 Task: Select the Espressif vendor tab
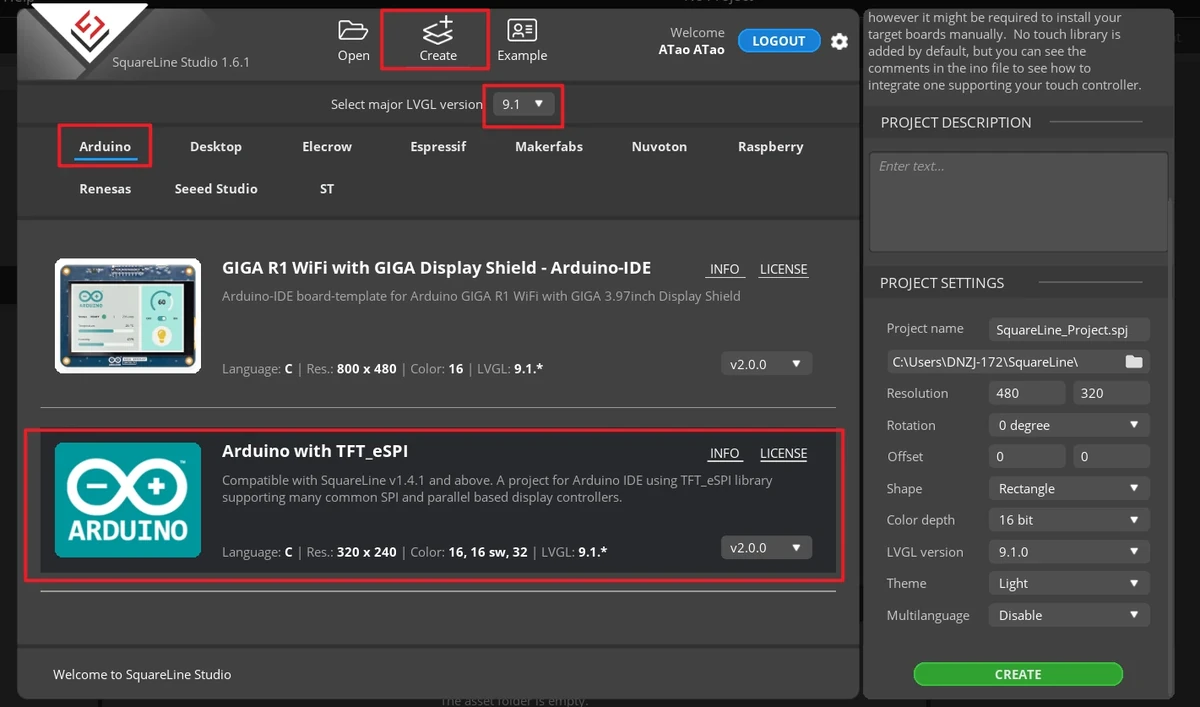[x=438, y=146]
